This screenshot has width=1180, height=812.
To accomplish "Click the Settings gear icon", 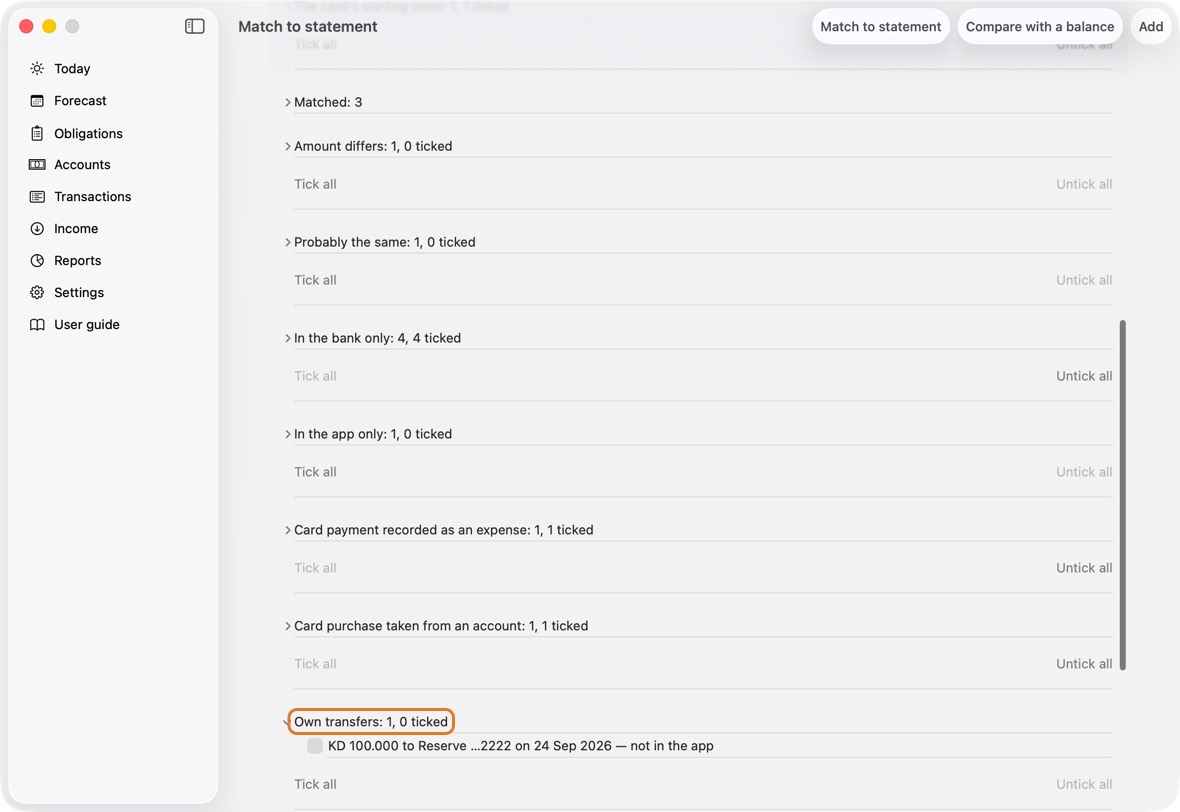I will point(37,293).
